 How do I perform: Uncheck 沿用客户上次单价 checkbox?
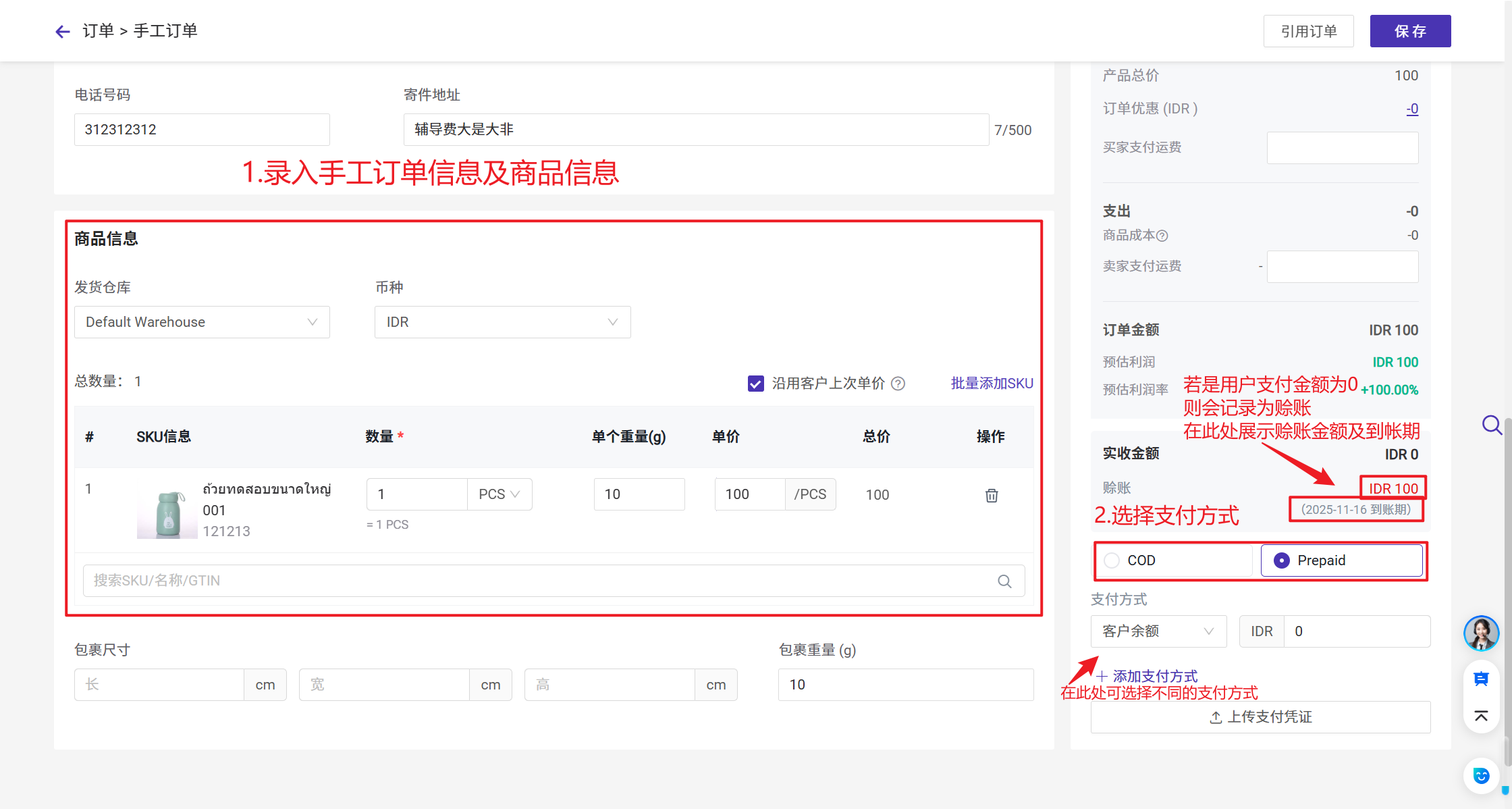pyautogui.click(x=756, y=384)
